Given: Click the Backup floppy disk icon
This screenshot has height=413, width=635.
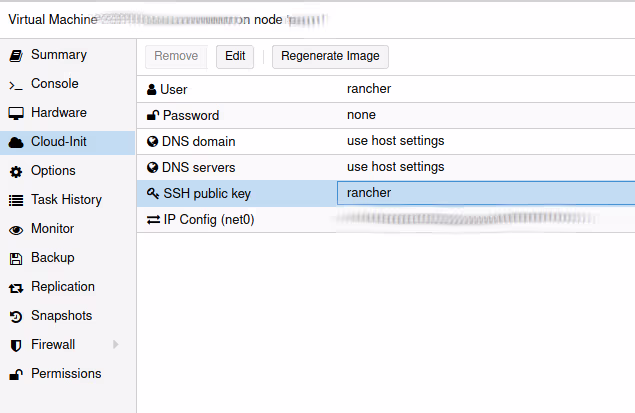Looking at the screenshot, I should [15, 258].
